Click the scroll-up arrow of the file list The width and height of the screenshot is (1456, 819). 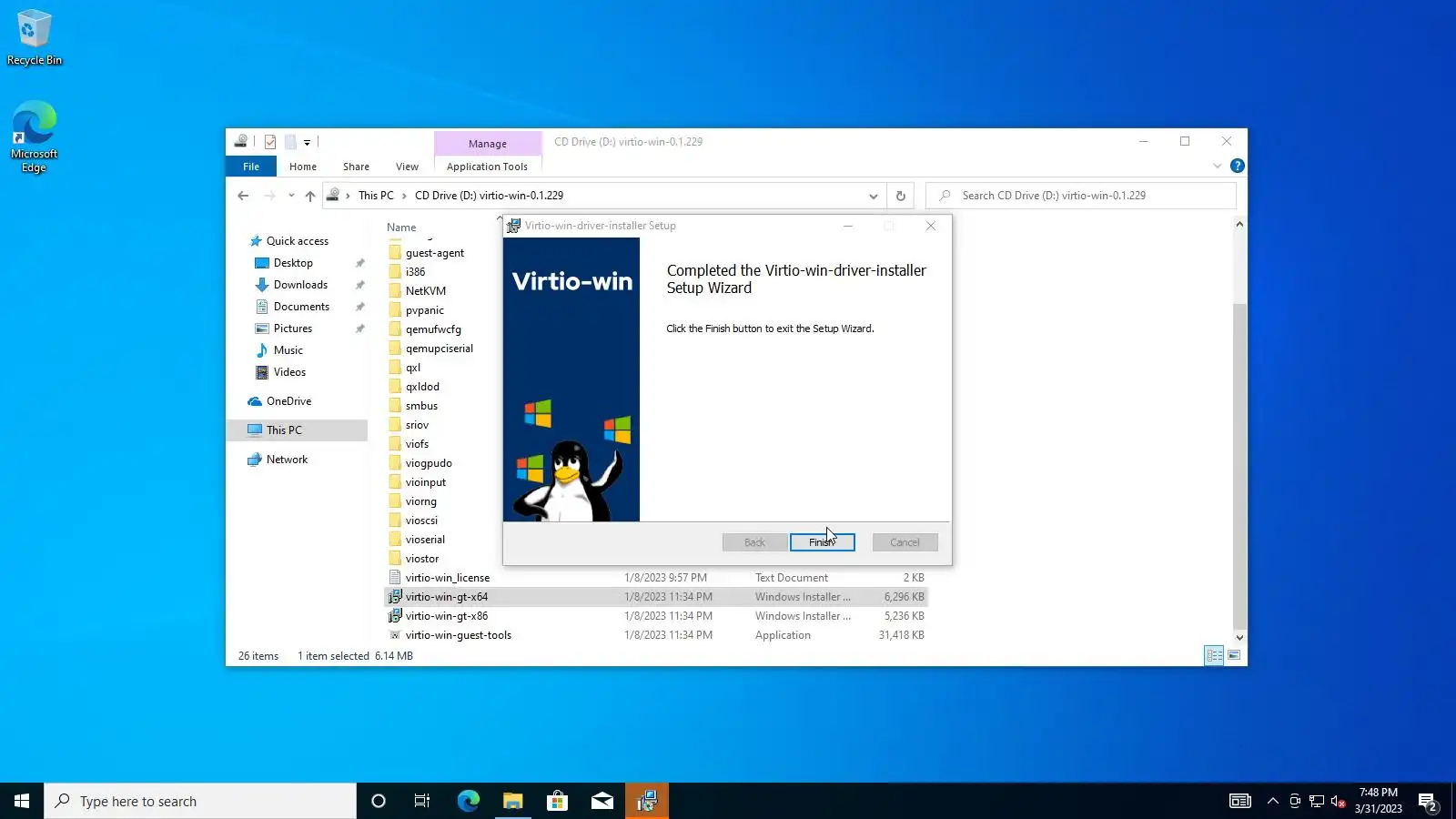[1239, 224]
